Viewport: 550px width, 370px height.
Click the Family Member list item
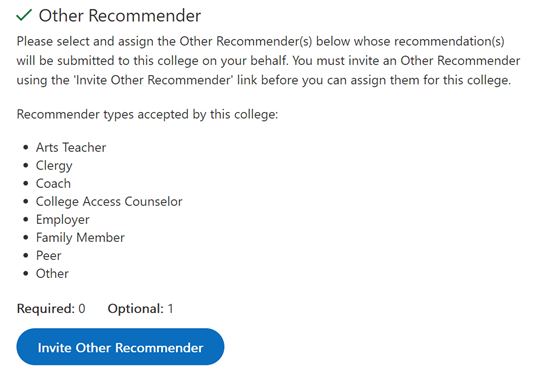[80, 237]
